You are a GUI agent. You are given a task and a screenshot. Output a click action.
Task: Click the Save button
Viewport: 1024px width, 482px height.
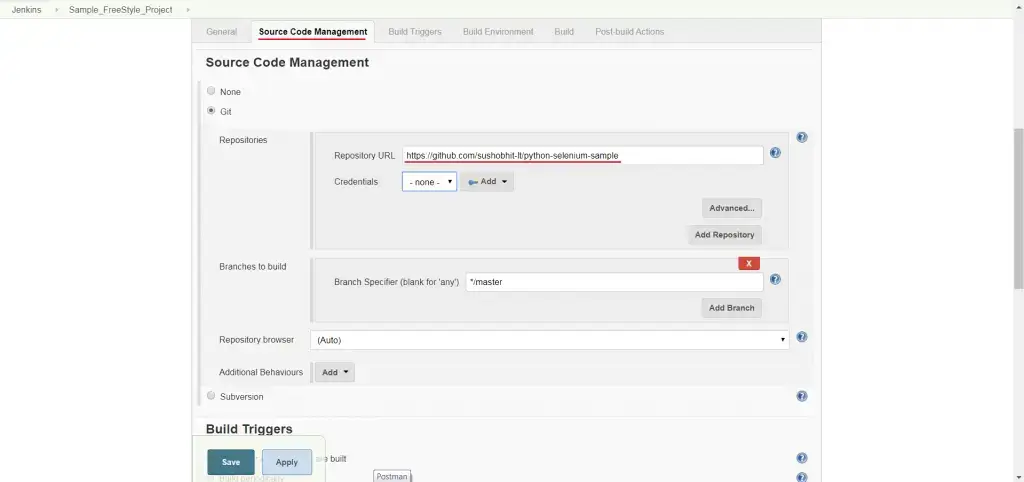(x=231, y=462)
